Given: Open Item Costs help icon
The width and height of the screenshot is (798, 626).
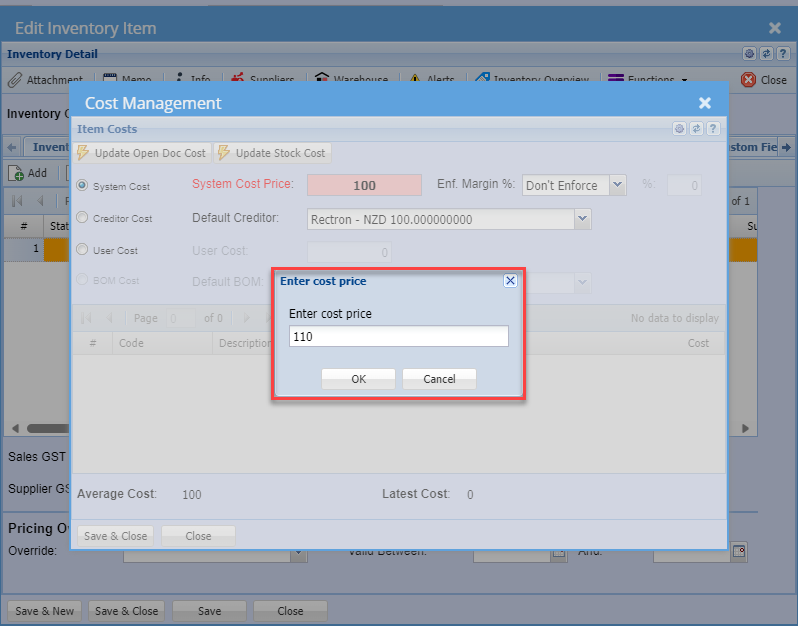Looking at the screenshot, I should tap(713, 129).
